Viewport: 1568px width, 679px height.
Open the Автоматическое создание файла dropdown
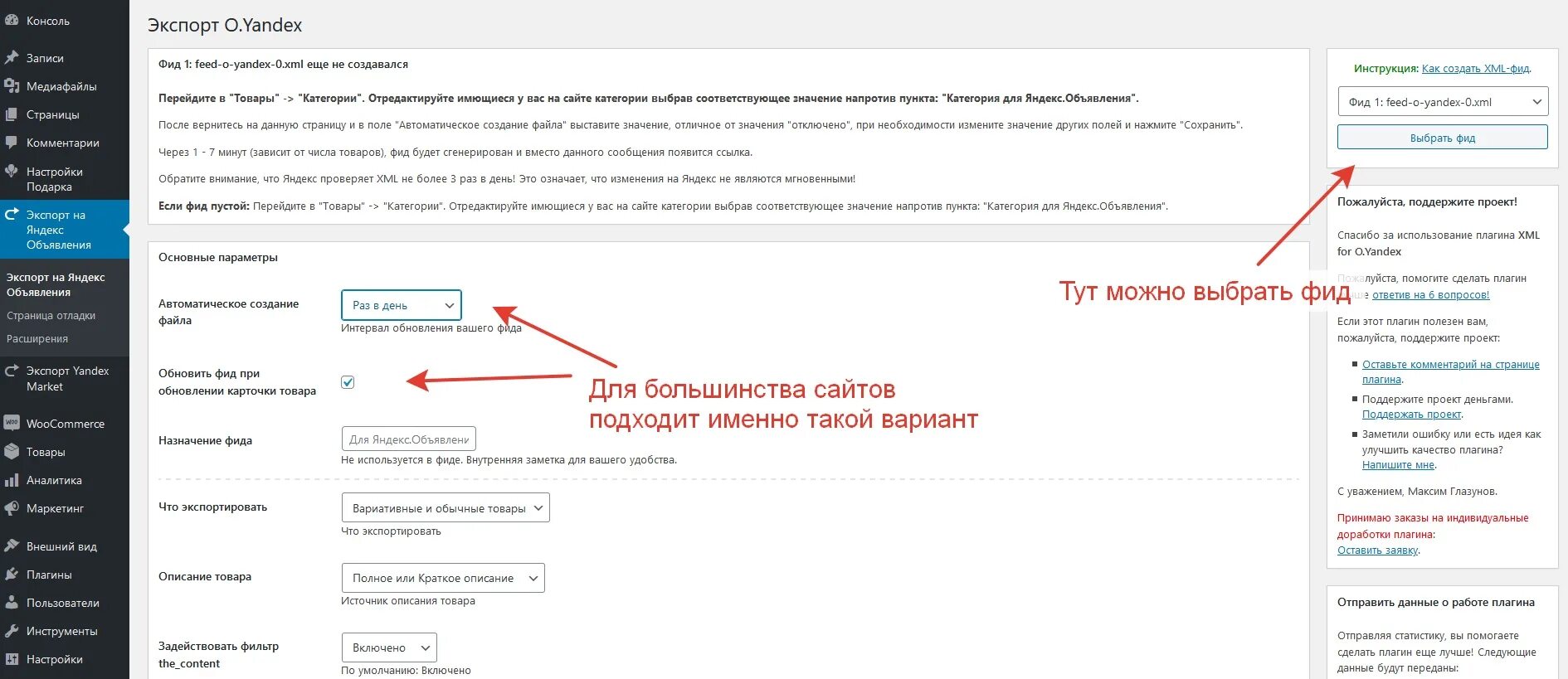pos(401,305)
